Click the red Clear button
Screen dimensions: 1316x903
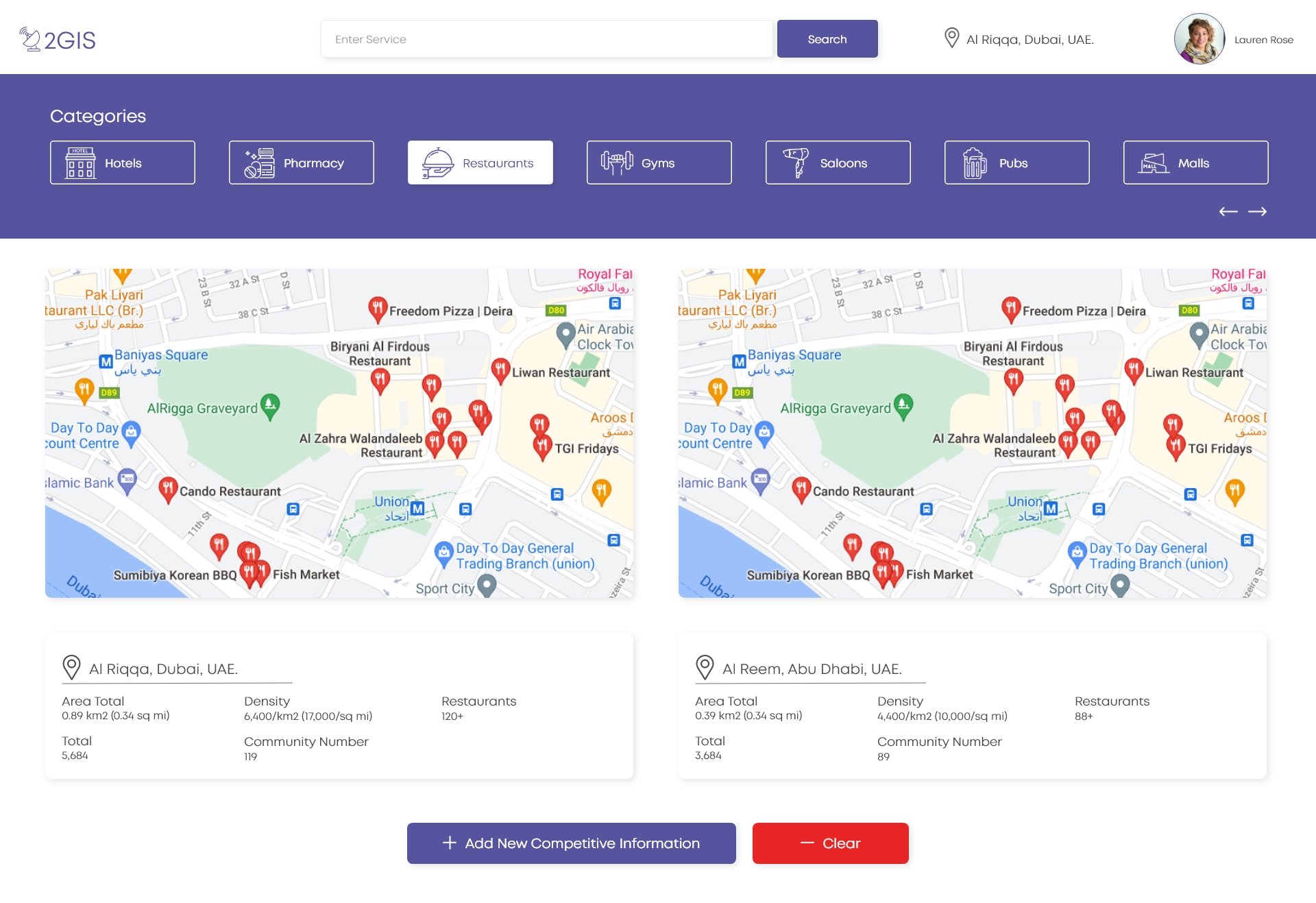[x=831, y=843]
